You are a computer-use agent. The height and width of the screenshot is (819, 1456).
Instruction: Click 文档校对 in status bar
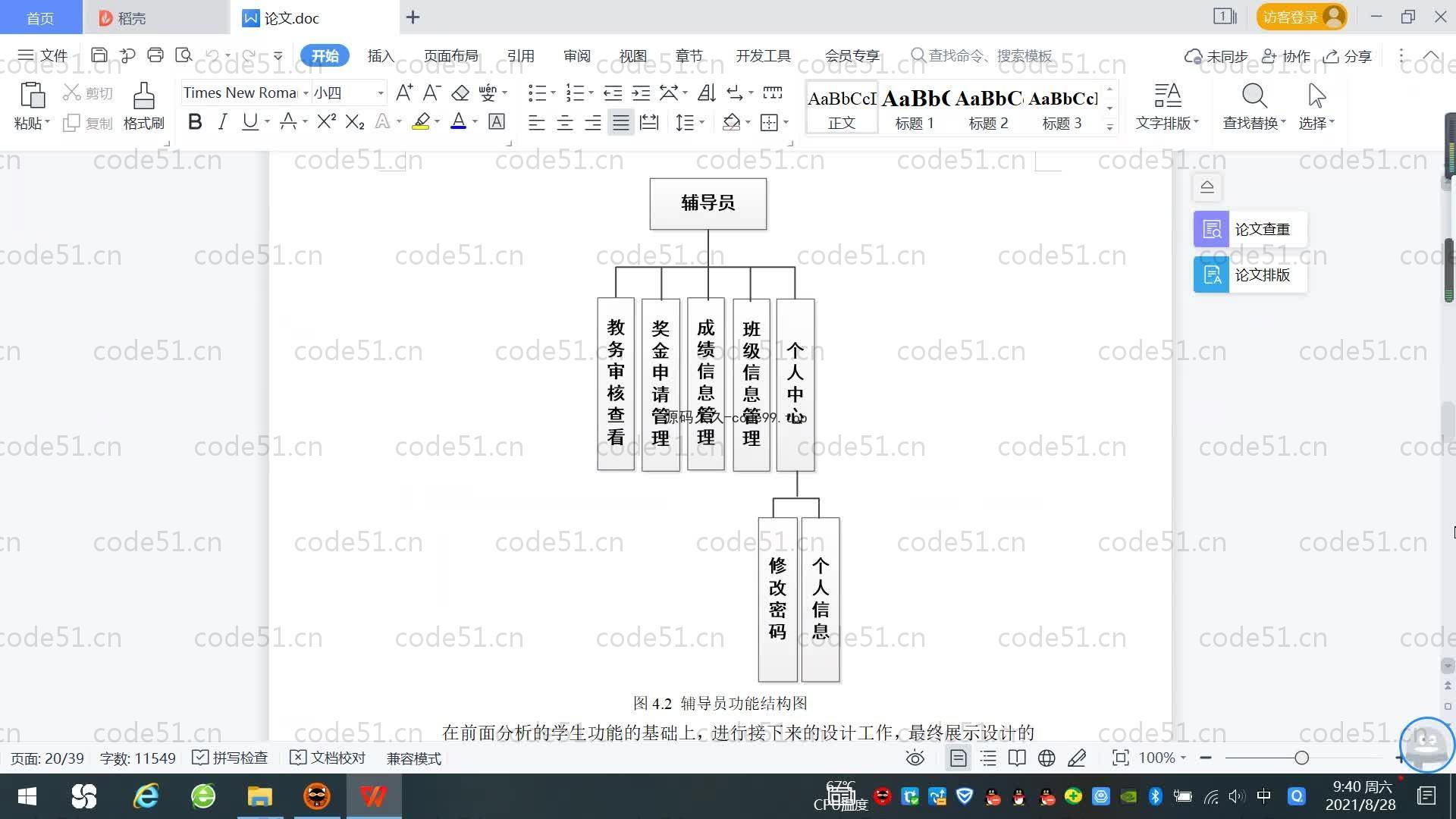coord(328,758)
